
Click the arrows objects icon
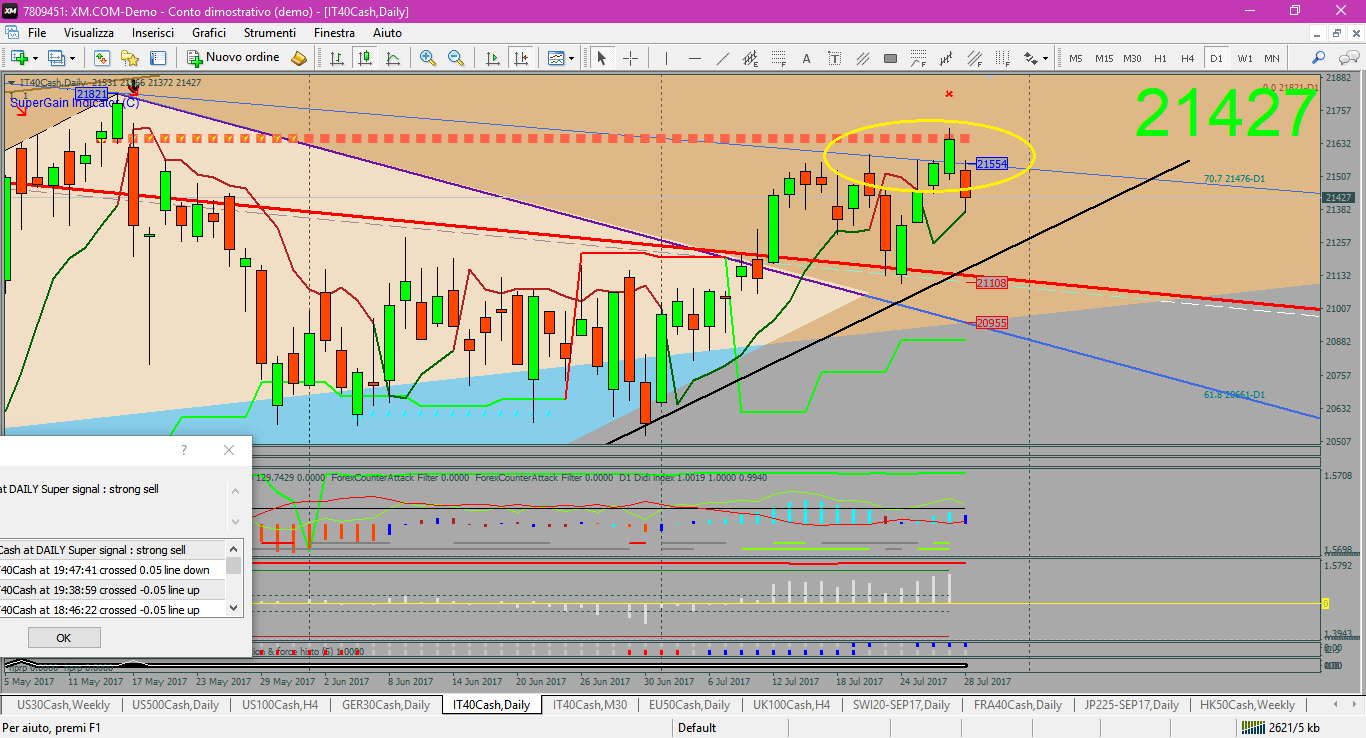click(1031, 58)
